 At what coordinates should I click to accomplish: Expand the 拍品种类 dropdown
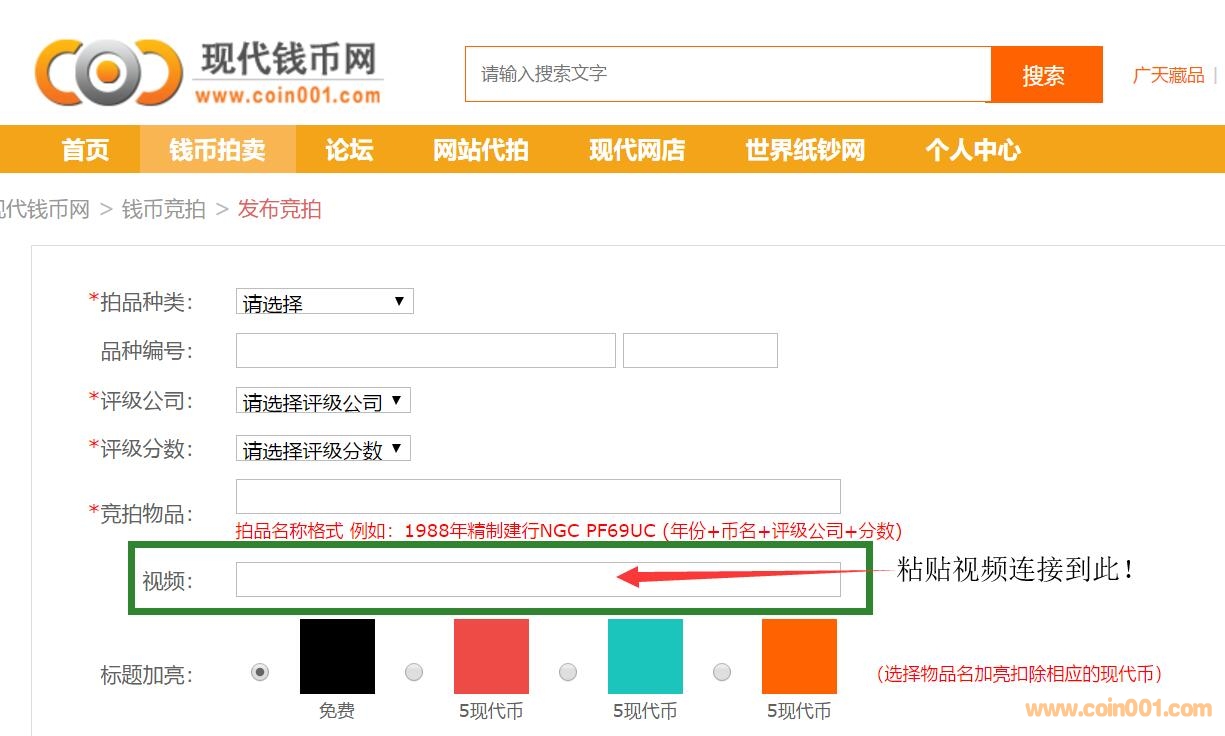324,302
